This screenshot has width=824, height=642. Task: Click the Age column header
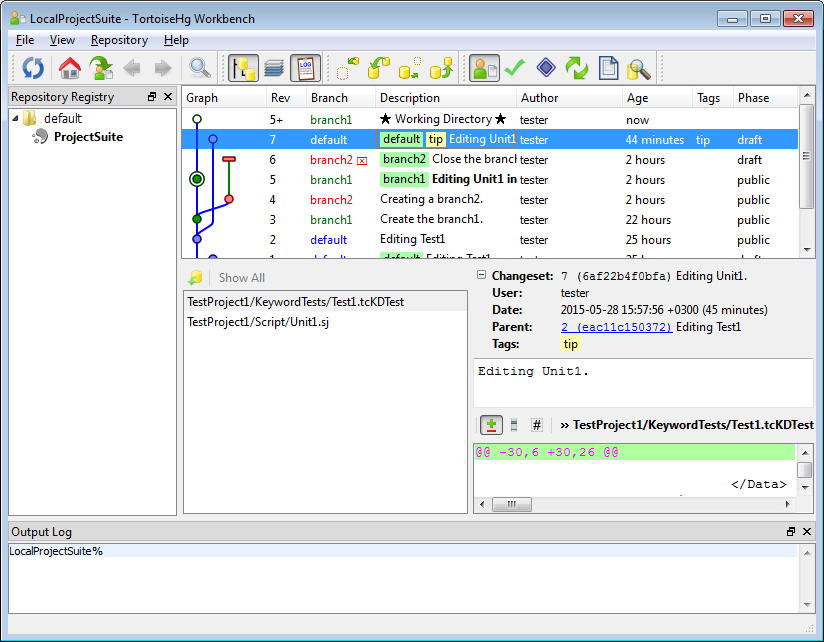point(657,98)
